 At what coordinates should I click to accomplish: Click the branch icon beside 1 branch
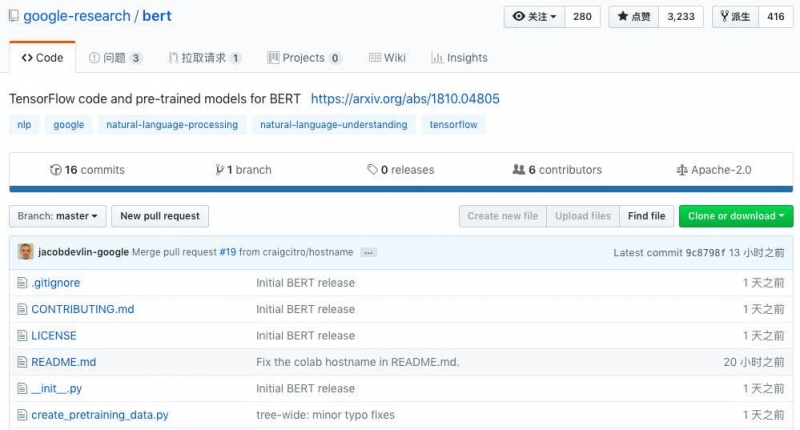click(x=219, y=170)
